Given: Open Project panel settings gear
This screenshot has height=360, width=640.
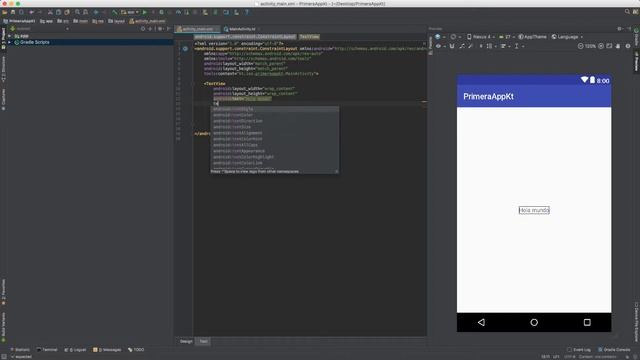Looking at the screenshot, I should tap(160, 29).
